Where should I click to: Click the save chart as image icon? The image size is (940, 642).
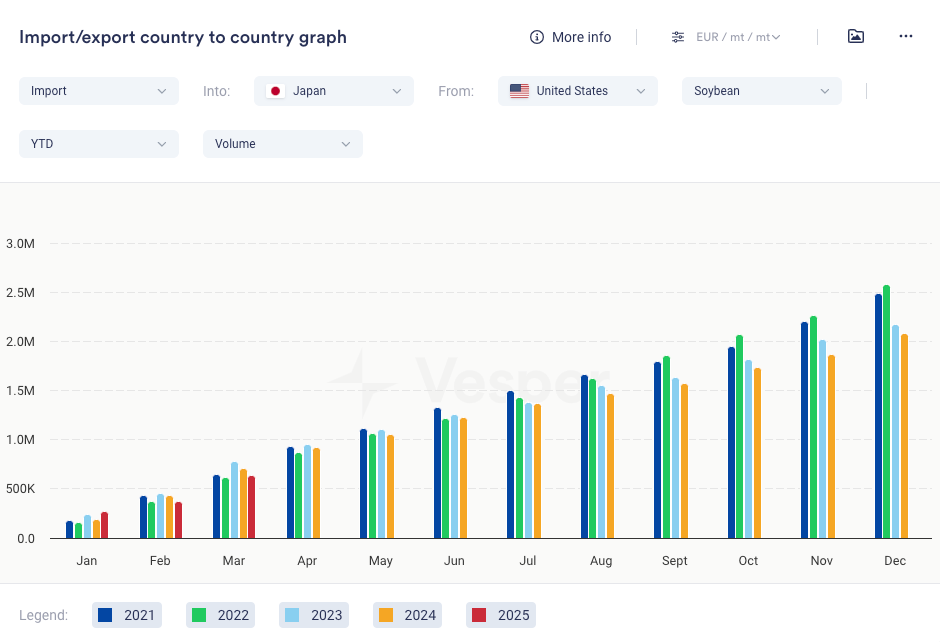[x=855, y=37]
